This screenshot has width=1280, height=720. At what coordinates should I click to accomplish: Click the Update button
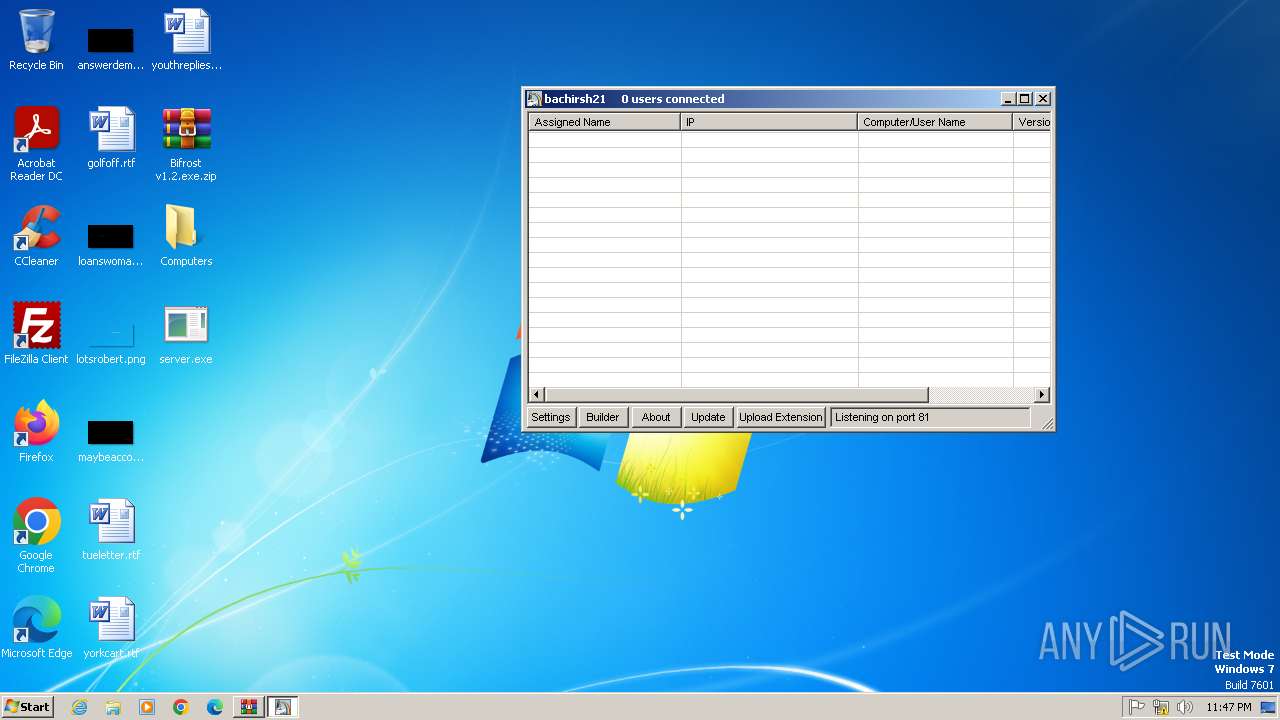tap(708, 417)
